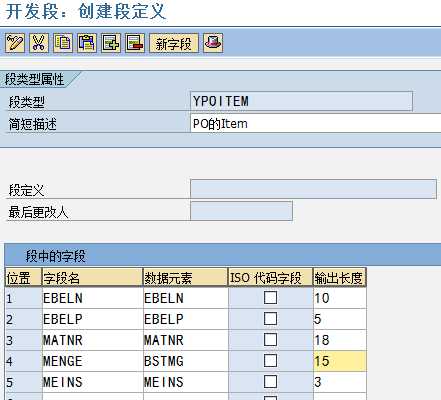Click data element cell in MATNR row
The width and height of the screenshot is (441, 400).
185,340
